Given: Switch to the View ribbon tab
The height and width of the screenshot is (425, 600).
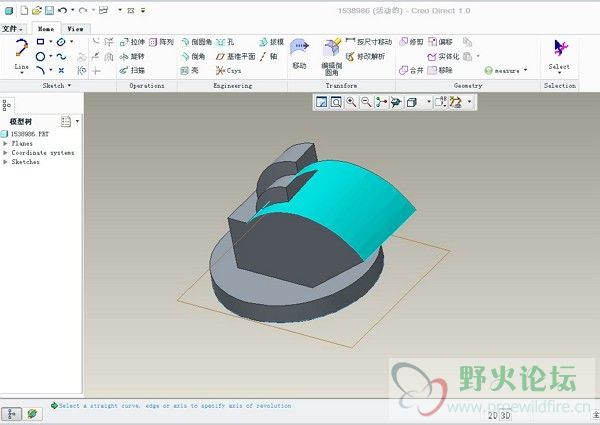Looking at the screenshot, I should point(75,29).
